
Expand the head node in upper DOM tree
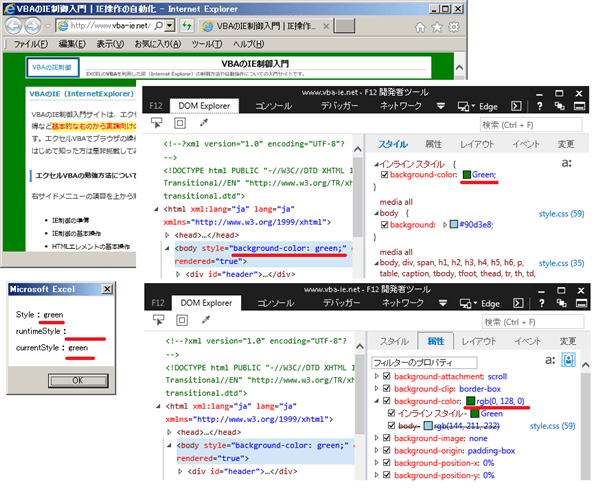pos(167,235)
